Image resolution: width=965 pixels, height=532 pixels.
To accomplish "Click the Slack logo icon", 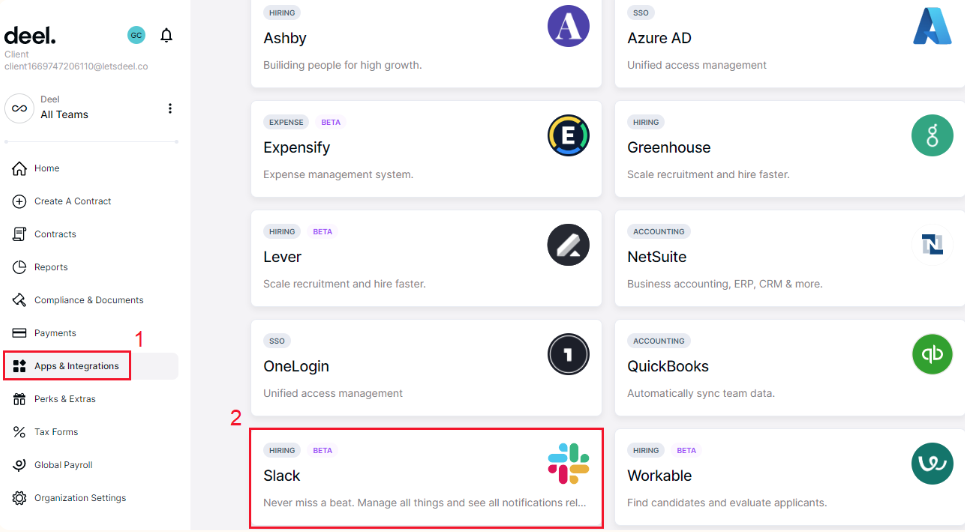I will [568, 464].
